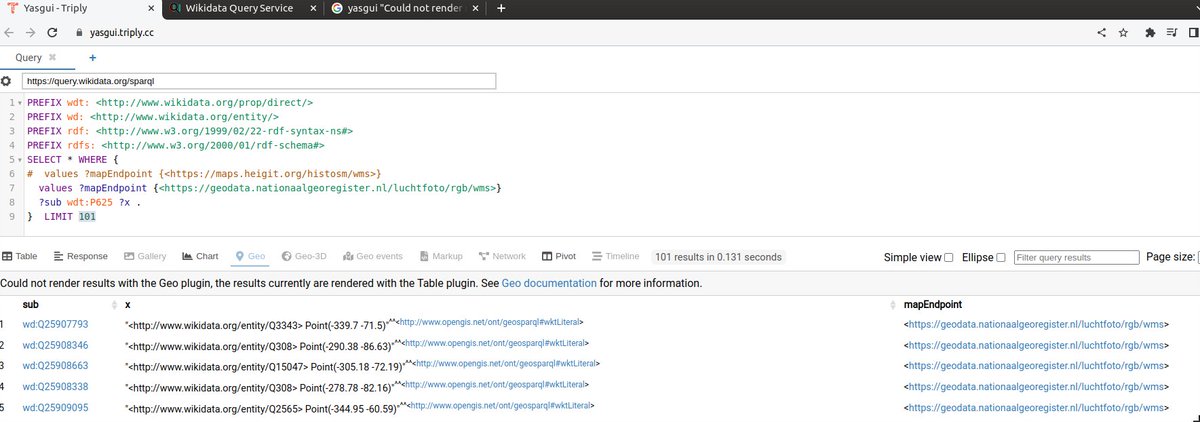Open the media control playlist icon
1200x422 pixels.
(1172, 32)
